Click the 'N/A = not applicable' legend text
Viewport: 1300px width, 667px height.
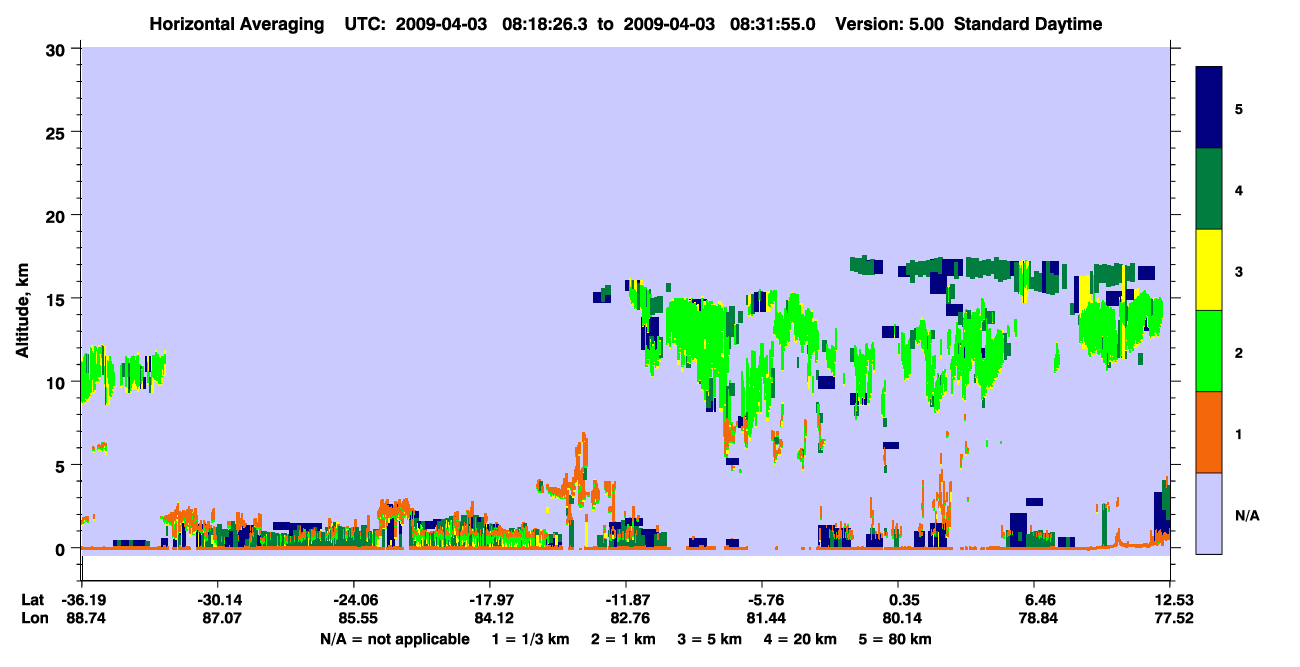394,639
